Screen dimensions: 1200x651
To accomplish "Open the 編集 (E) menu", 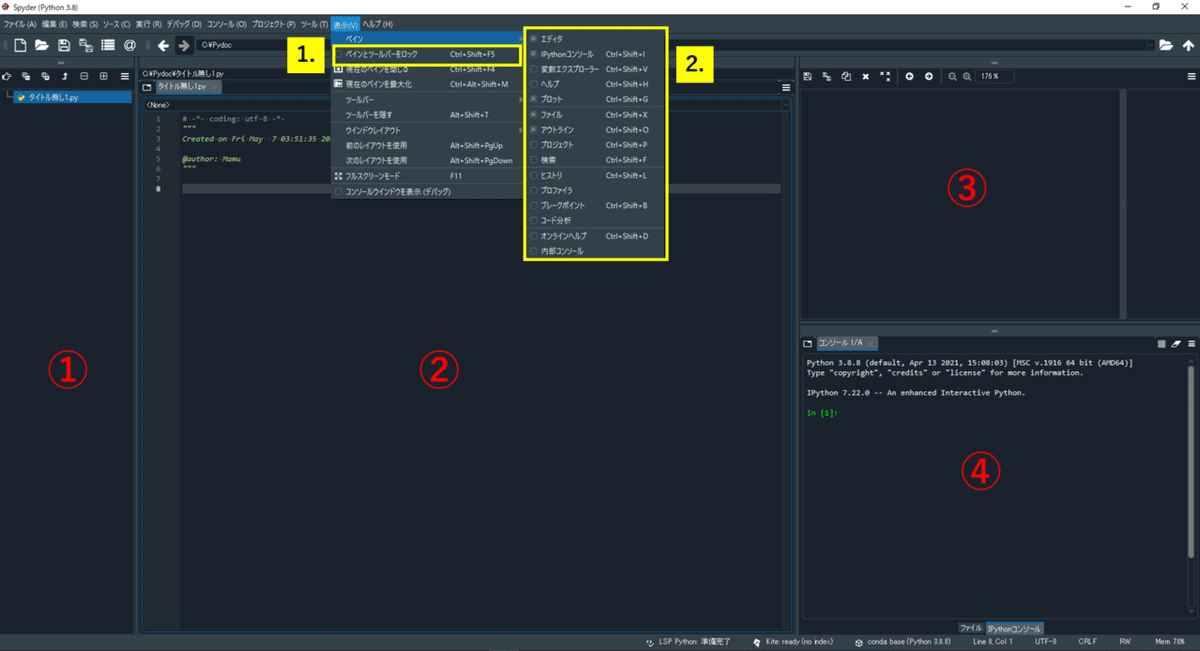I will pyautogui.click(x=54, y=24).
